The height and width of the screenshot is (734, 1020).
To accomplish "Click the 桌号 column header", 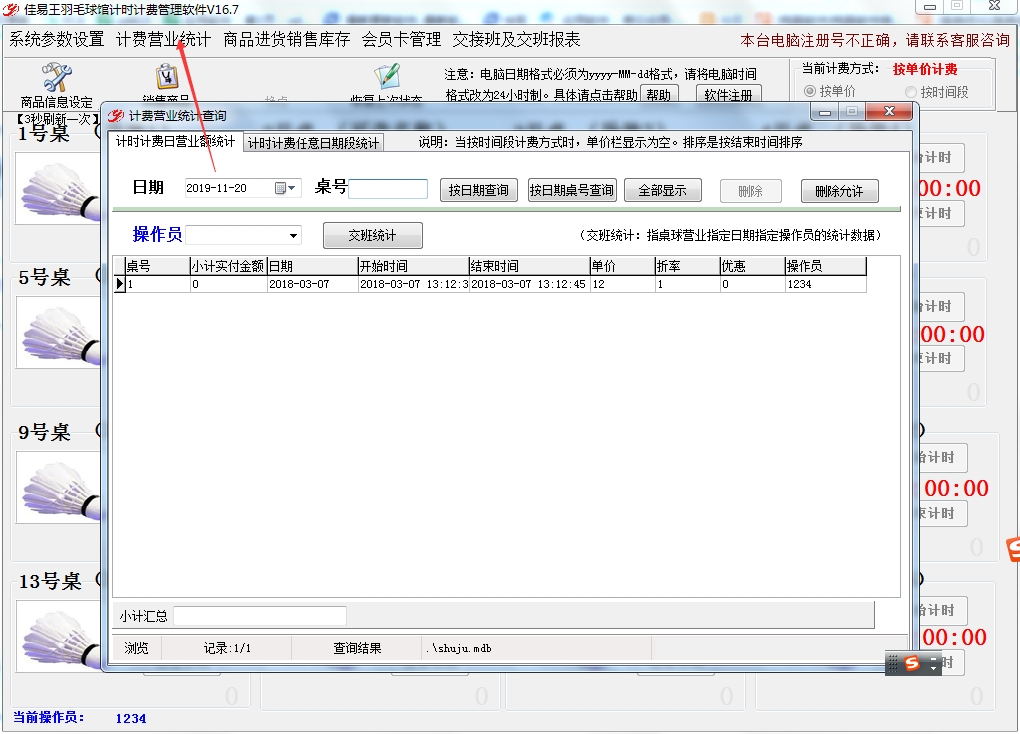I will click(157, 265).
